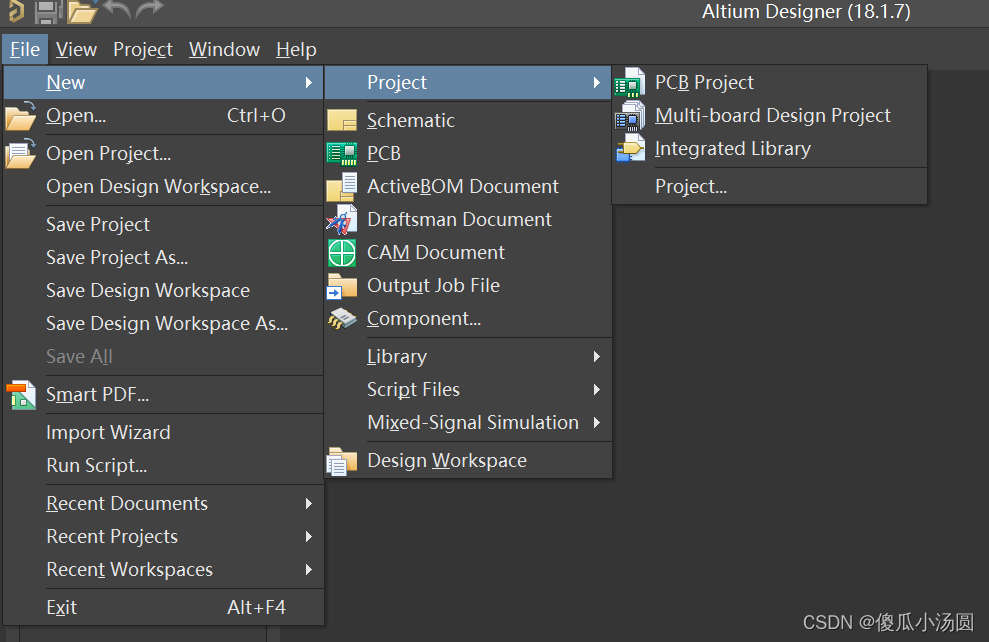Select the Recent Documents label

127,503
